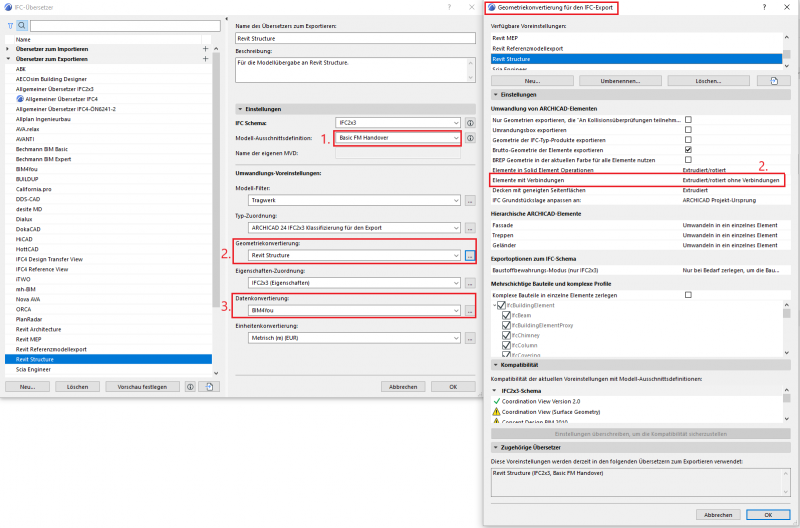Uncheck Brutto-Geometrie der Elemente exportieren
800x528 pixels.
pyautogui.click(x=688, y=149)
